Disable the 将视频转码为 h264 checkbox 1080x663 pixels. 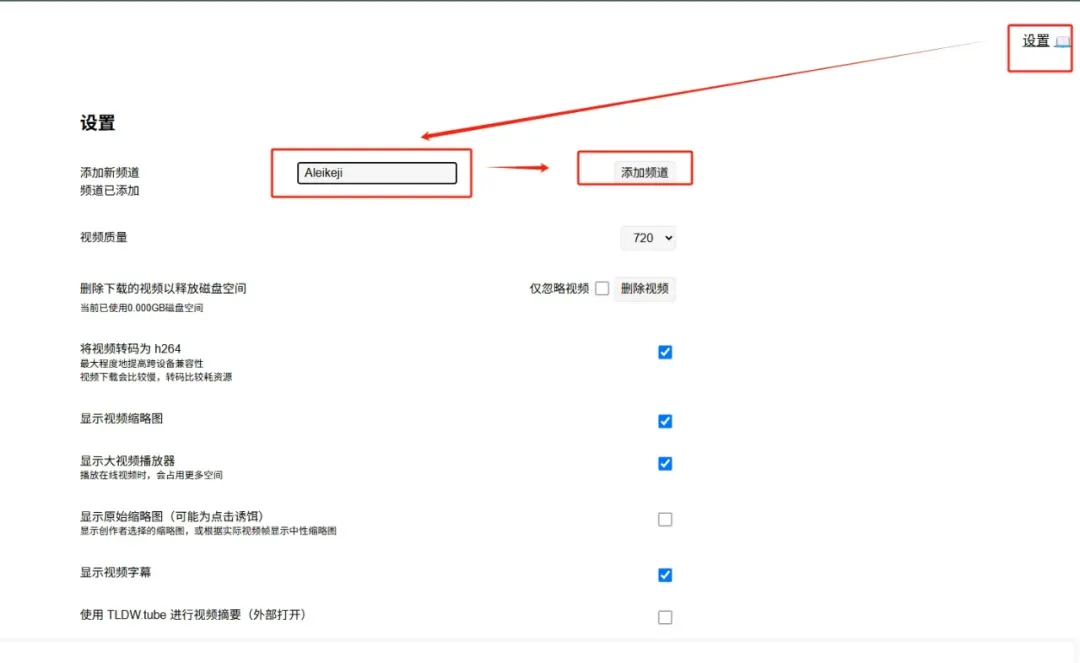click(x=665, y=352)
